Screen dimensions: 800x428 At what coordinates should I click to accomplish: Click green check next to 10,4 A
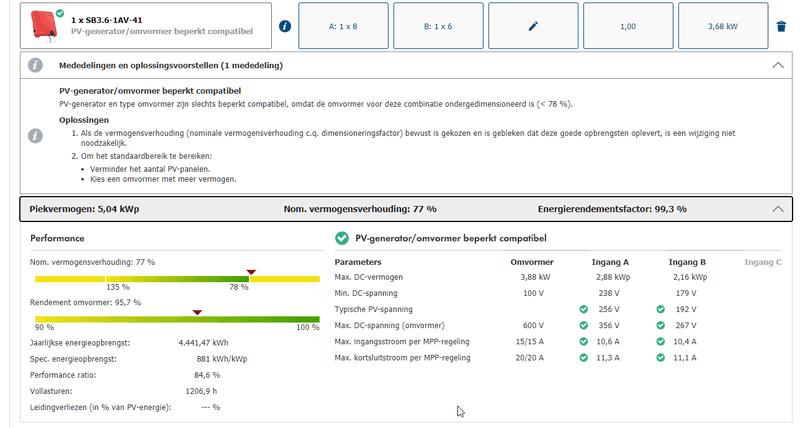(x=661, y=342)
